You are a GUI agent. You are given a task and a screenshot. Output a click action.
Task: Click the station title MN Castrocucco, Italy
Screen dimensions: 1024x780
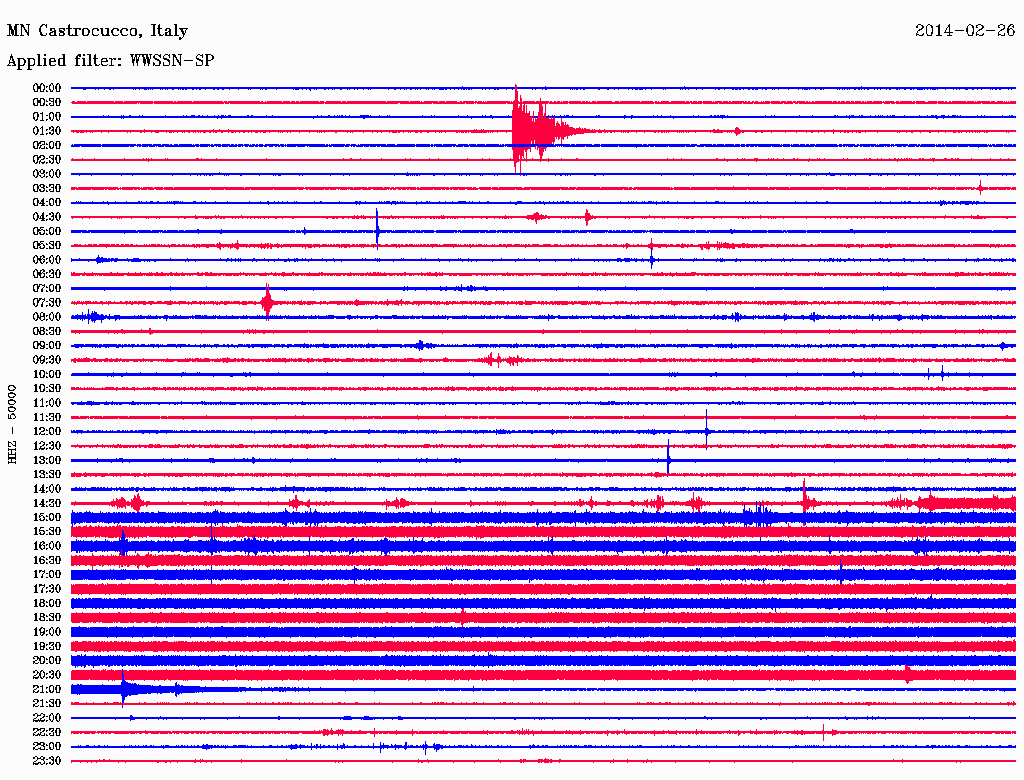coord(97,31)
